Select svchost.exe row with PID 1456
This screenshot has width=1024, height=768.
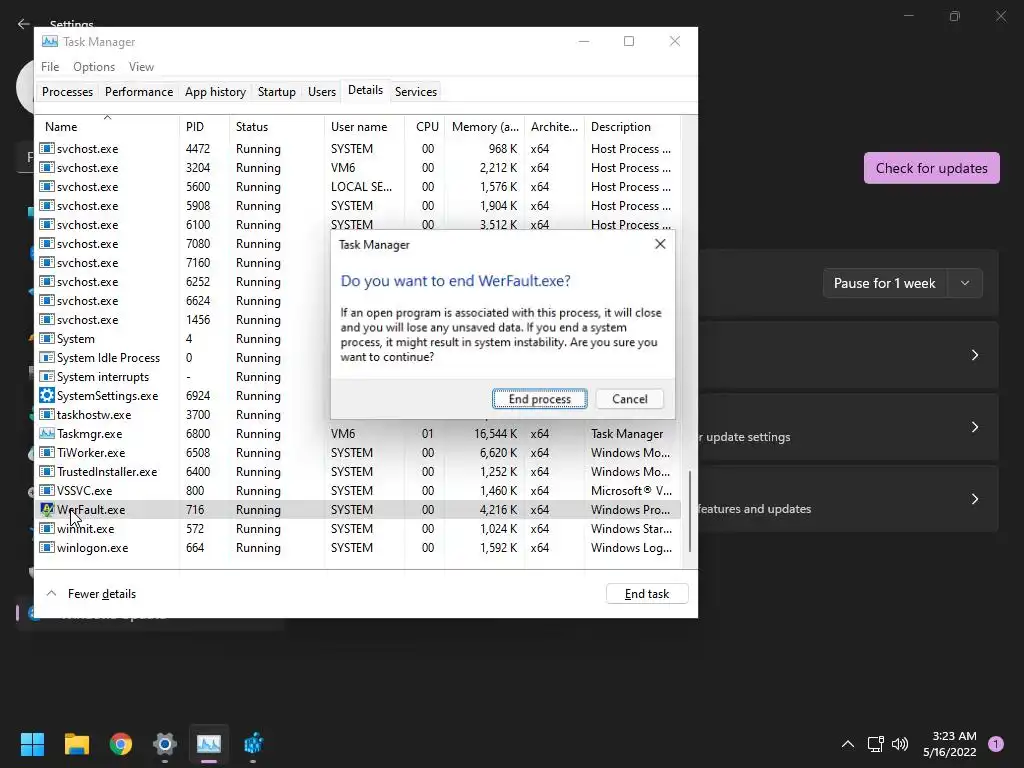[183, 319]
